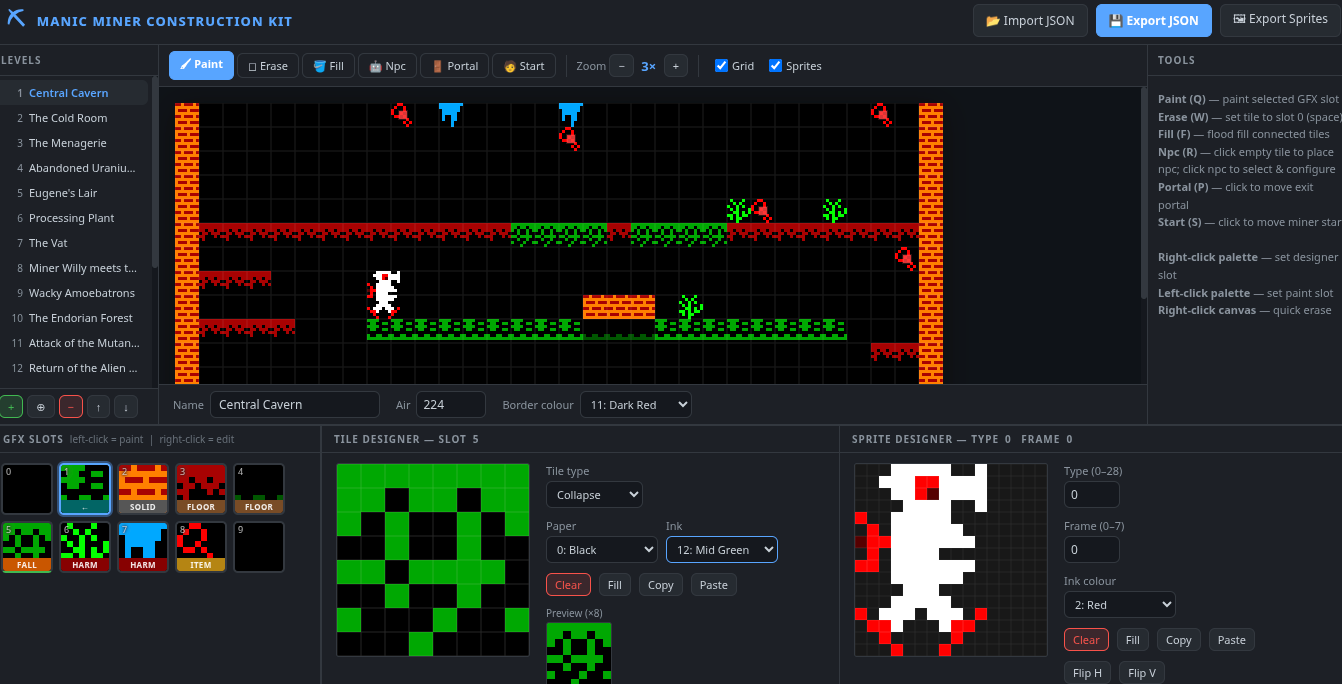Open the sprite Ink colour dropdown

[x=1120, y=605]
